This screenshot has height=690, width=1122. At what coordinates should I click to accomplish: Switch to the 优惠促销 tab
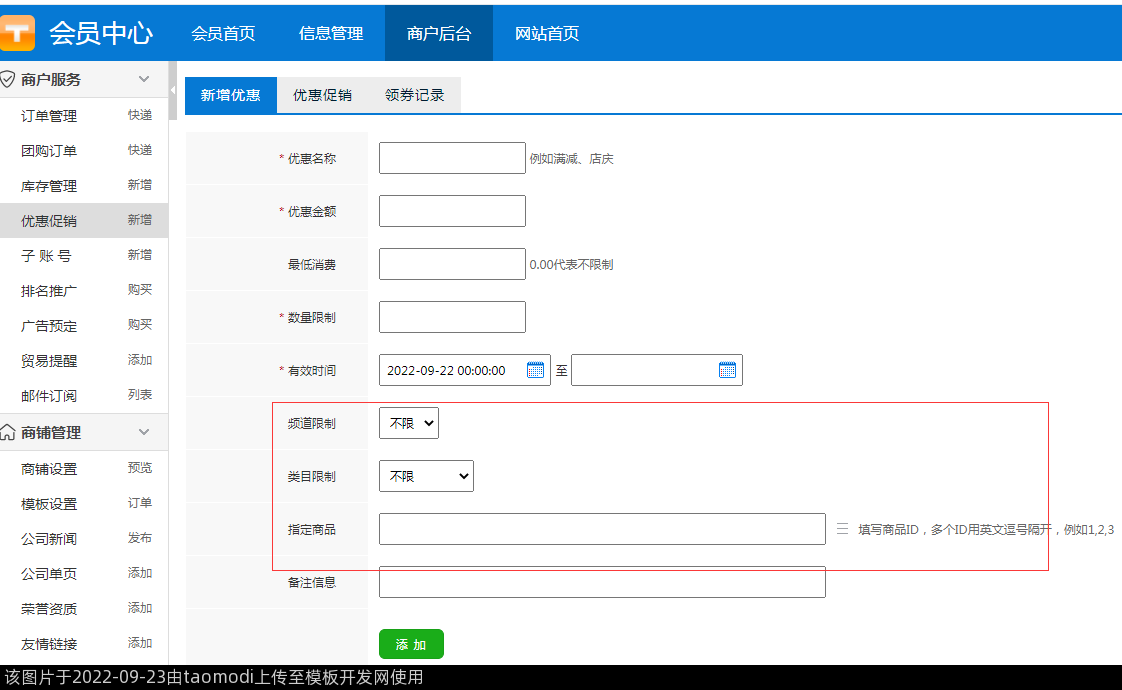click(x=322, y=95)
